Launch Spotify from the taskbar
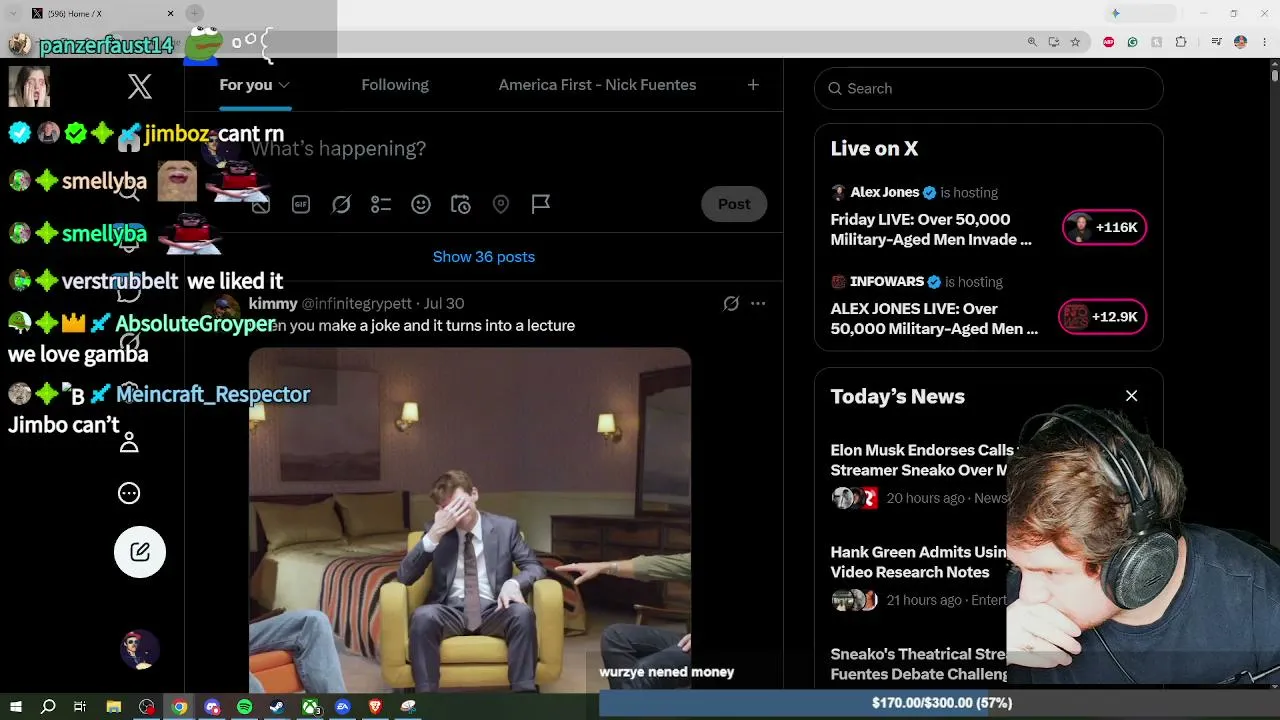This screenshot has width=1280, height=720. (x=245, y=707)
